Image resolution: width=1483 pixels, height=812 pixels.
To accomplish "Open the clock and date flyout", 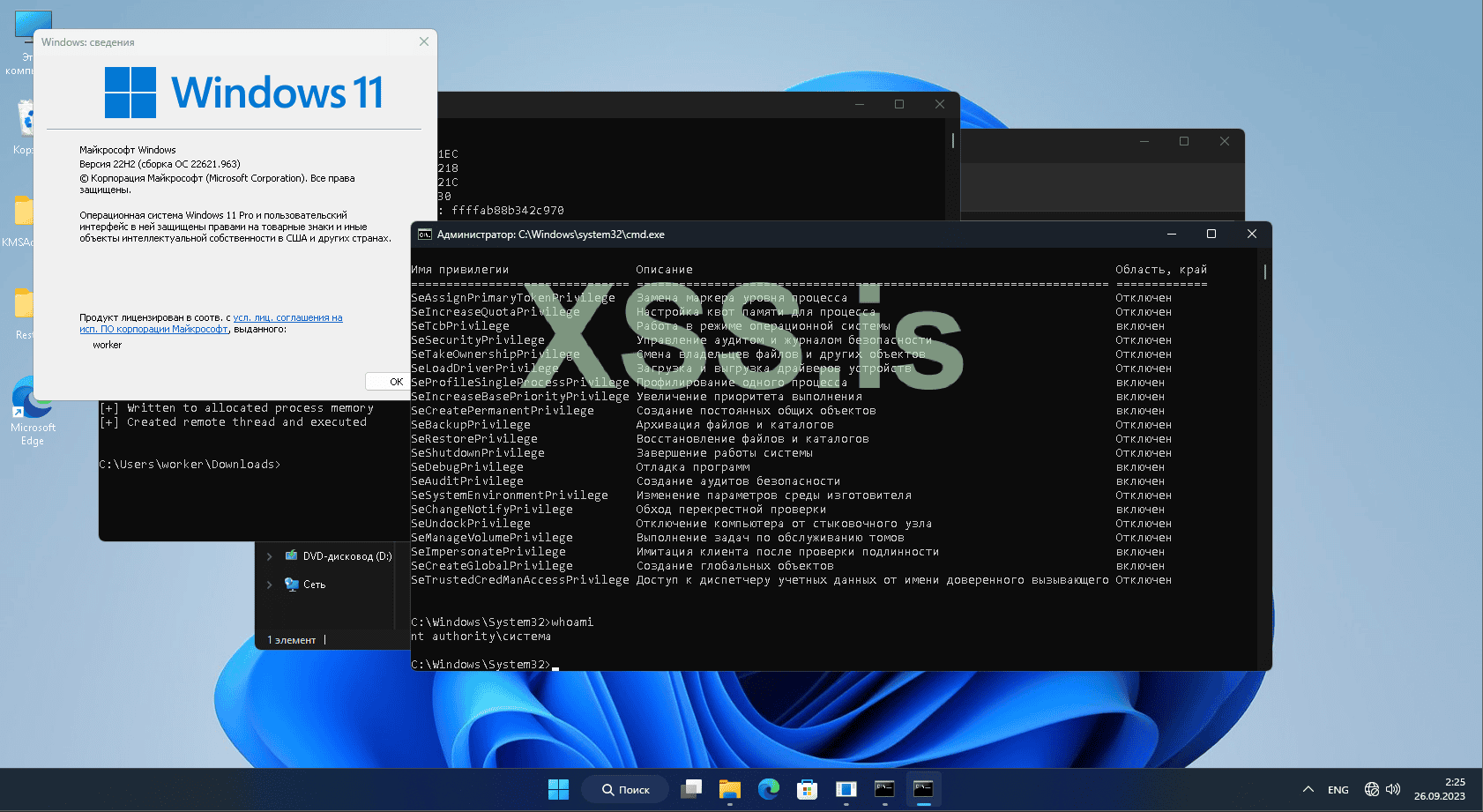I will [x=1439, y=789].
